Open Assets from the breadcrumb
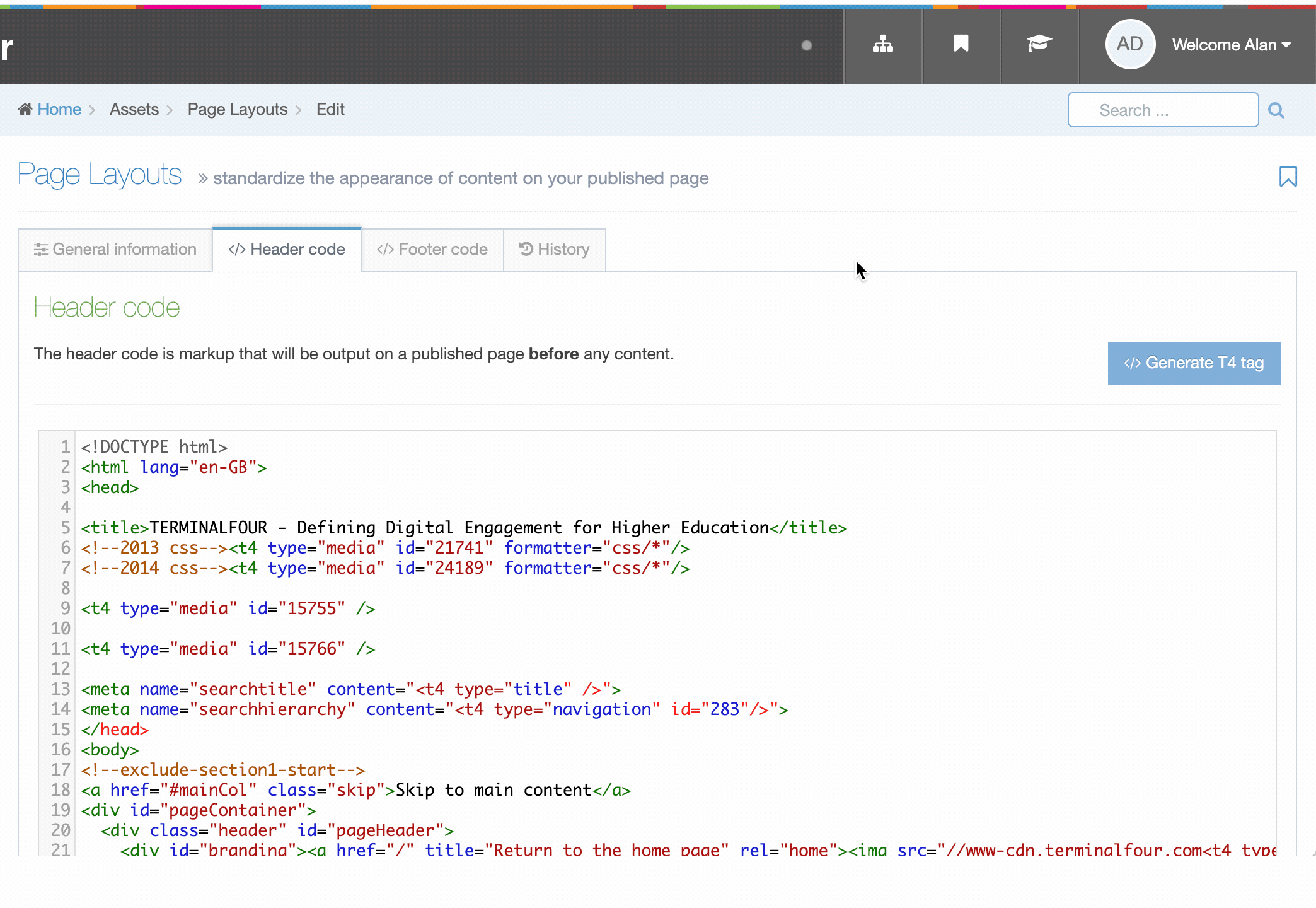1316x908 pixels. 134,108
